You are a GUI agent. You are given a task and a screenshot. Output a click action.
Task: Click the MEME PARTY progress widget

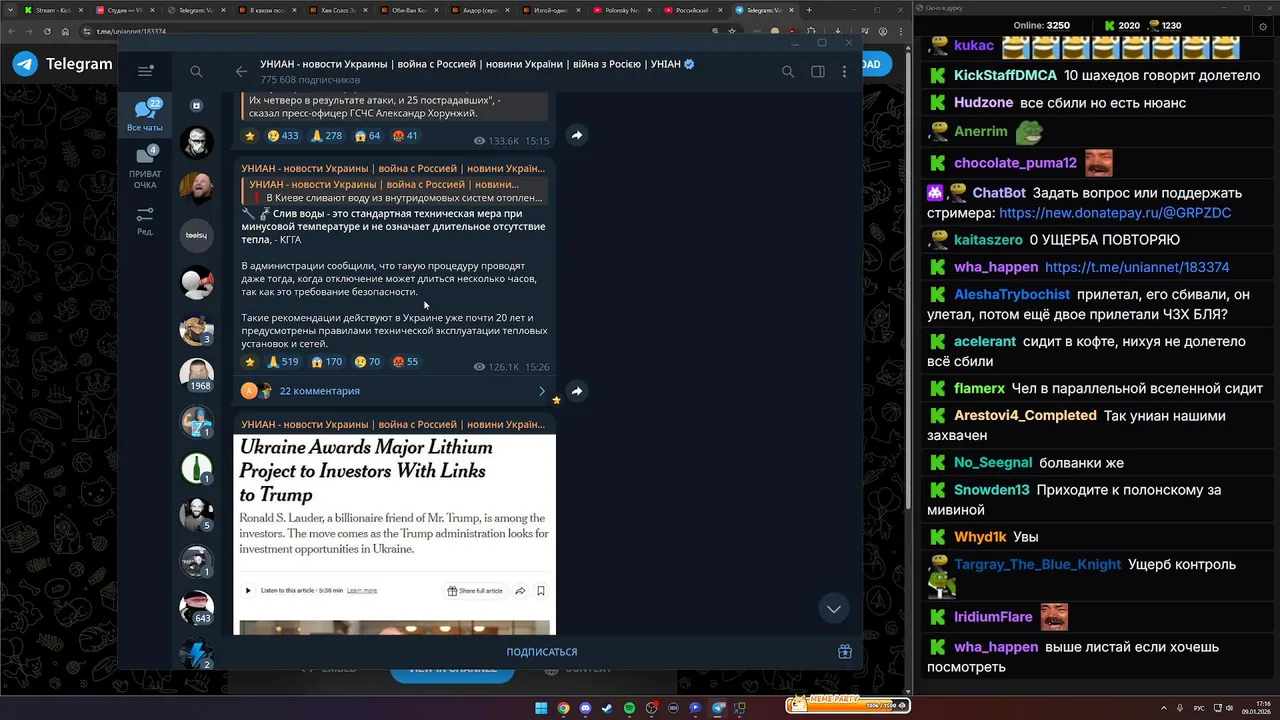tap(848, 704)
